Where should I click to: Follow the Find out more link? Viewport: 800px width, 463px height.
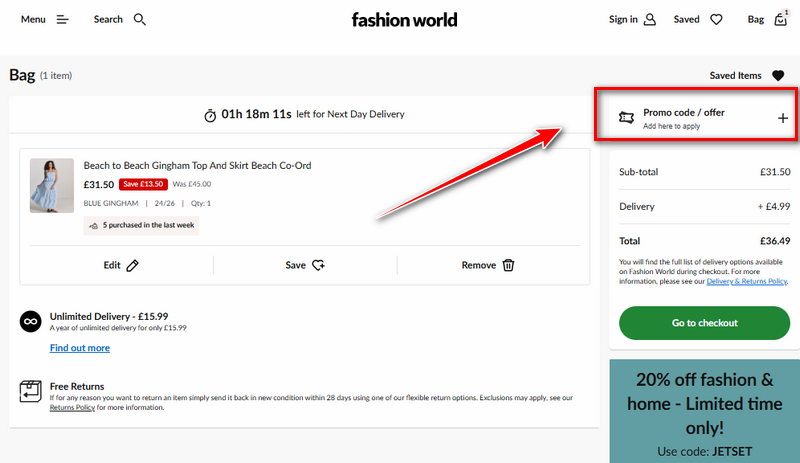click(80, 348)
